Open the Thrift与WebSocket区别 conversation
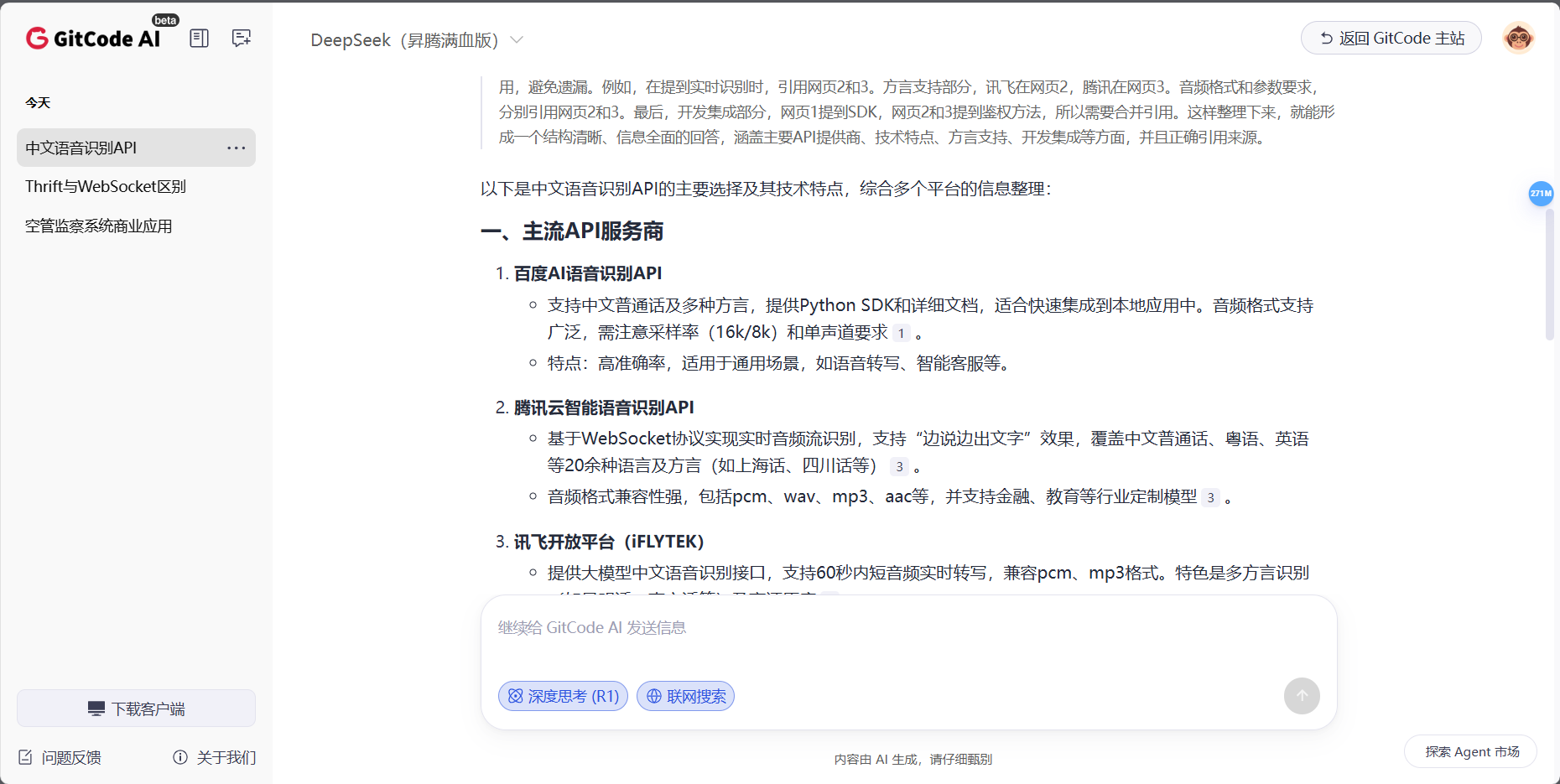This screenshot has width=1560, height=784. pos(136,186)
